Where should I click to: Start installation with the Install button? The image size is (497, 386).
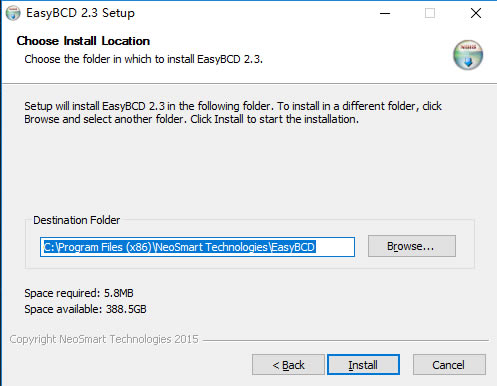click(363, 365)
